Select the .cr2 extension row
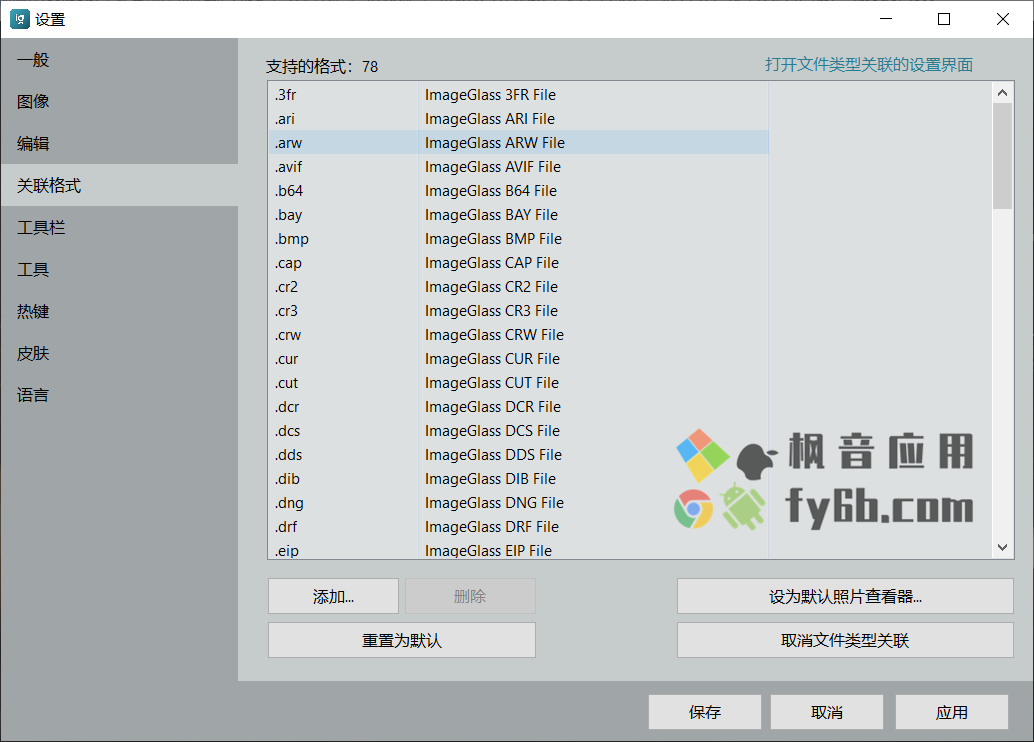The image size is (1034, 742). pyautogui.click(x=518, y=287)
